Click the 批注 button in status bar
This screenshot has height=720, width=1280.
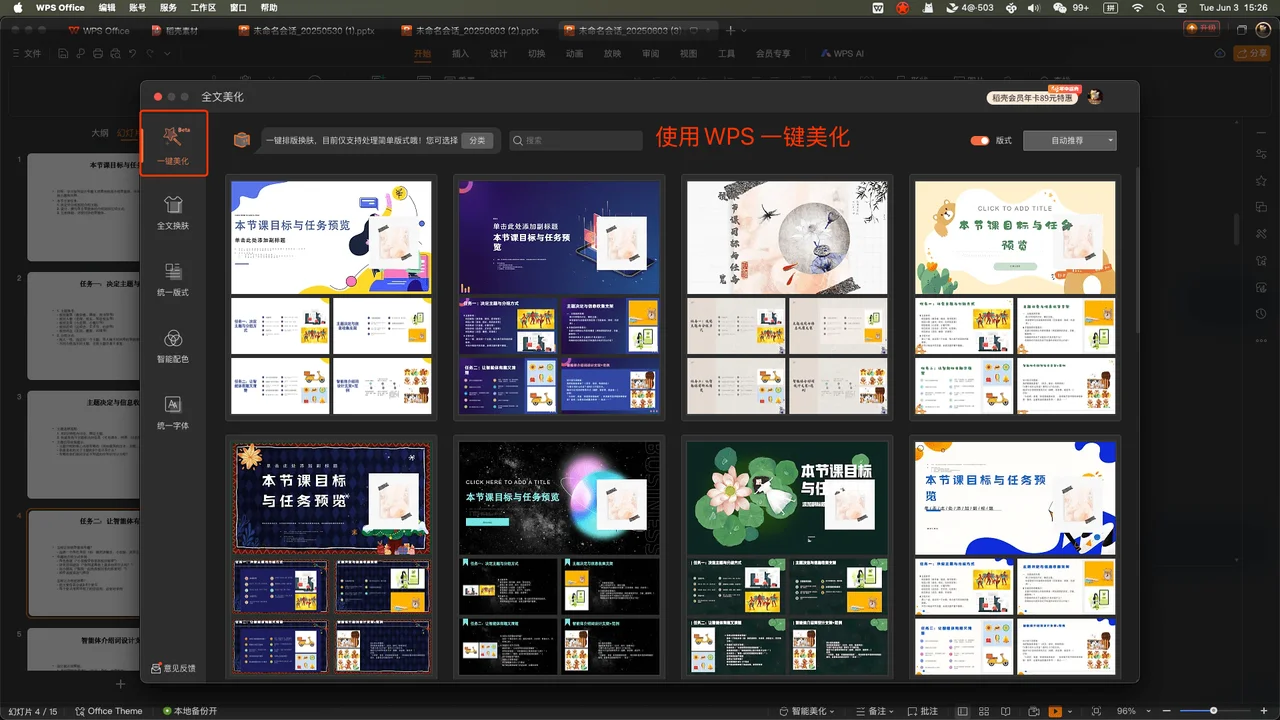pos(922,711)
